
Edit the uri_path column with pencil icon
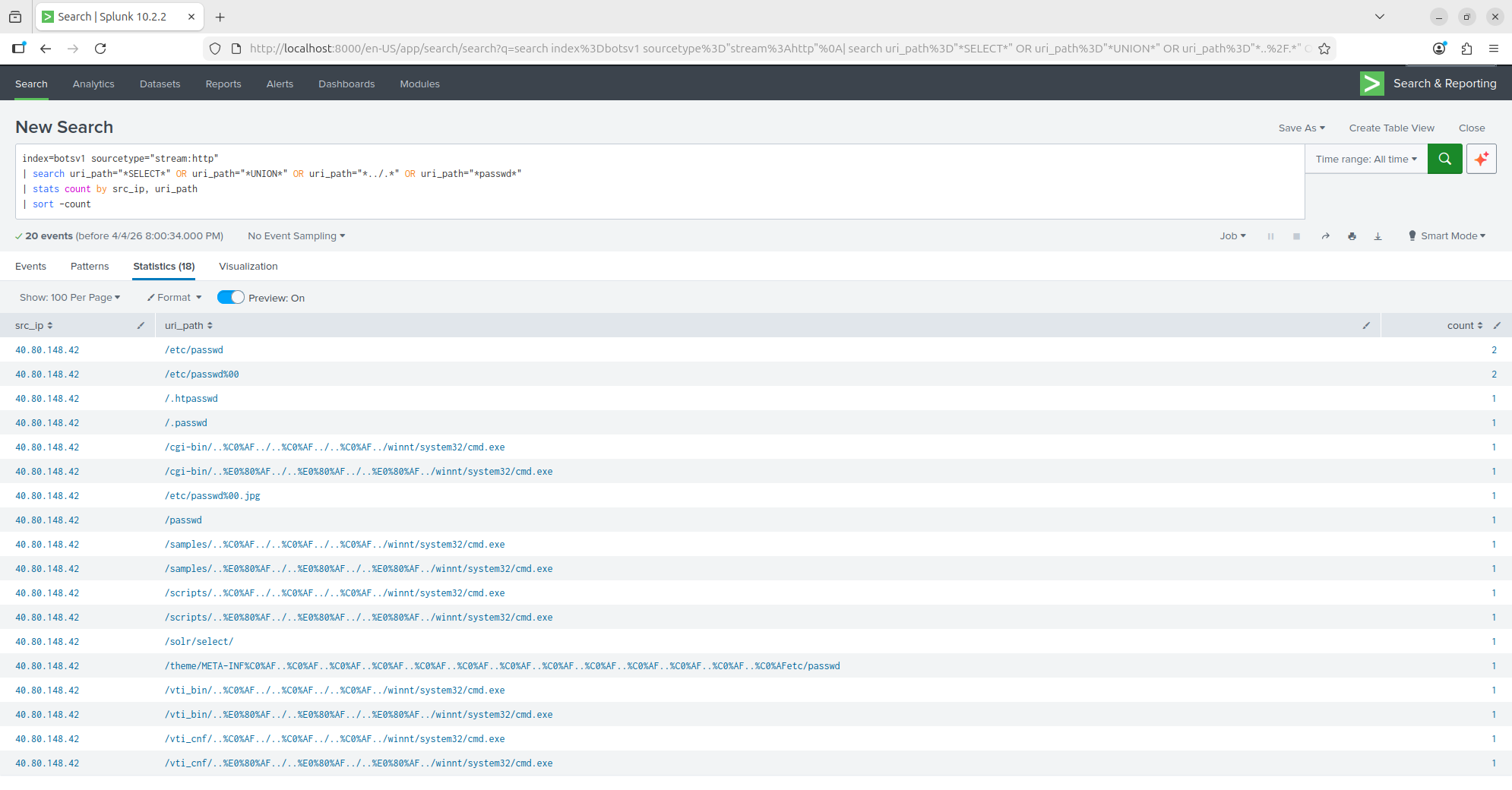tap(1366, 325)
